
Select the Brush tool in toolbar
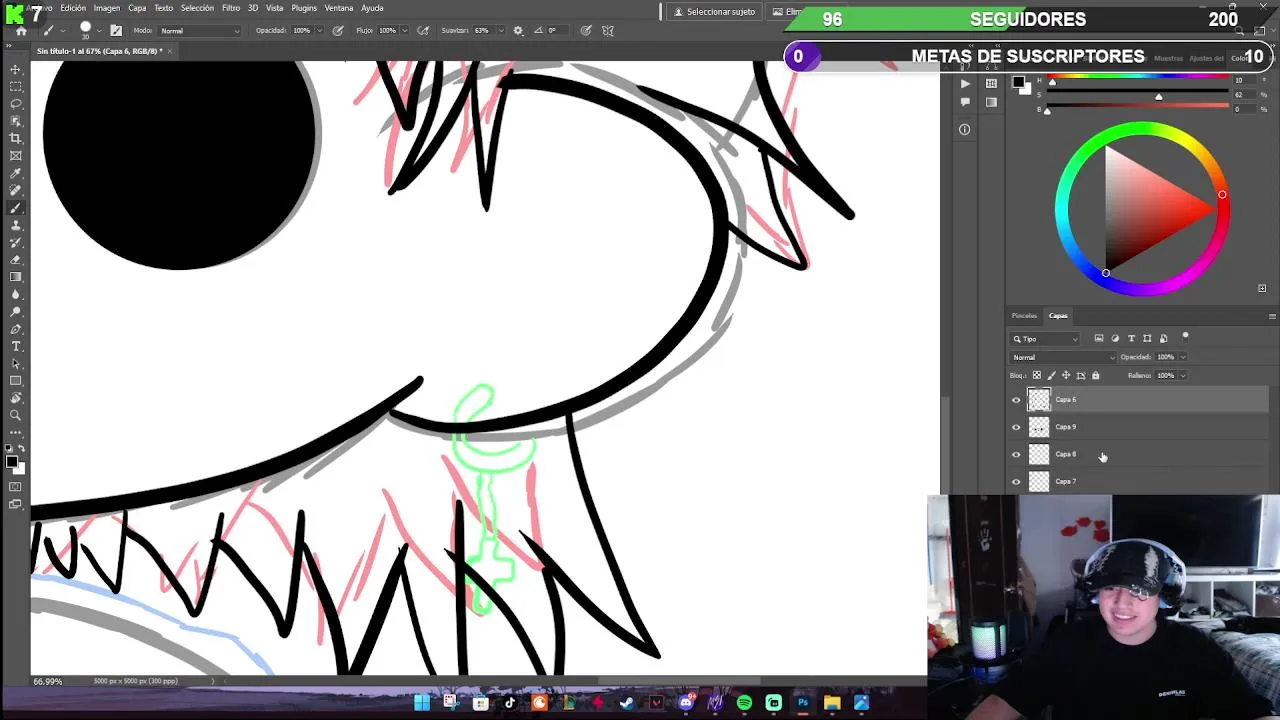click(15, 208)
